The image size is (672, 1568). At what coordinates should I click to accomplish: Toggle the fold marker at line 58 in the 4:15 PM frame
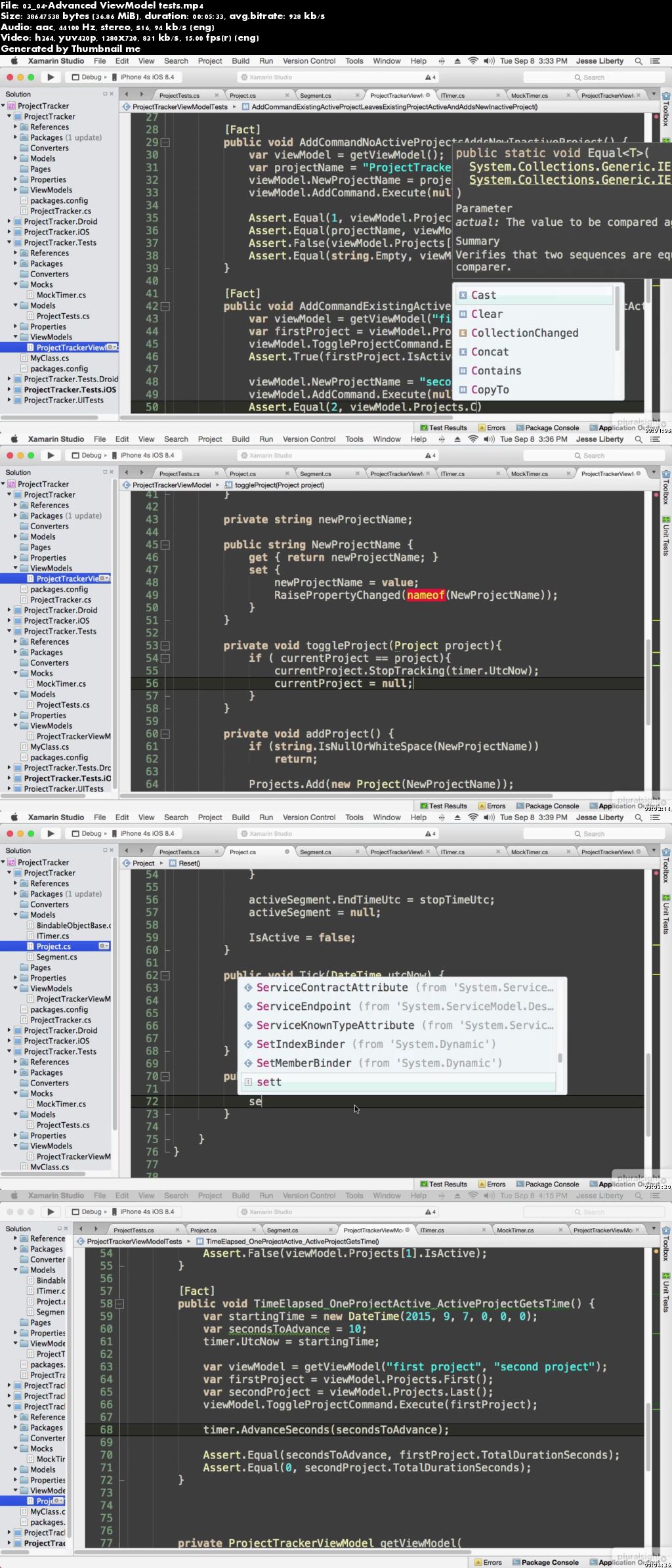119,1304
